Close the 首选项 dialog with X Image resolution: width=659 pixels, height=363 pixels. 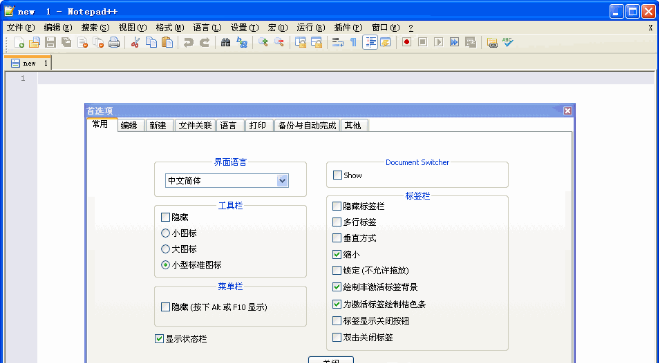(567, 110)
